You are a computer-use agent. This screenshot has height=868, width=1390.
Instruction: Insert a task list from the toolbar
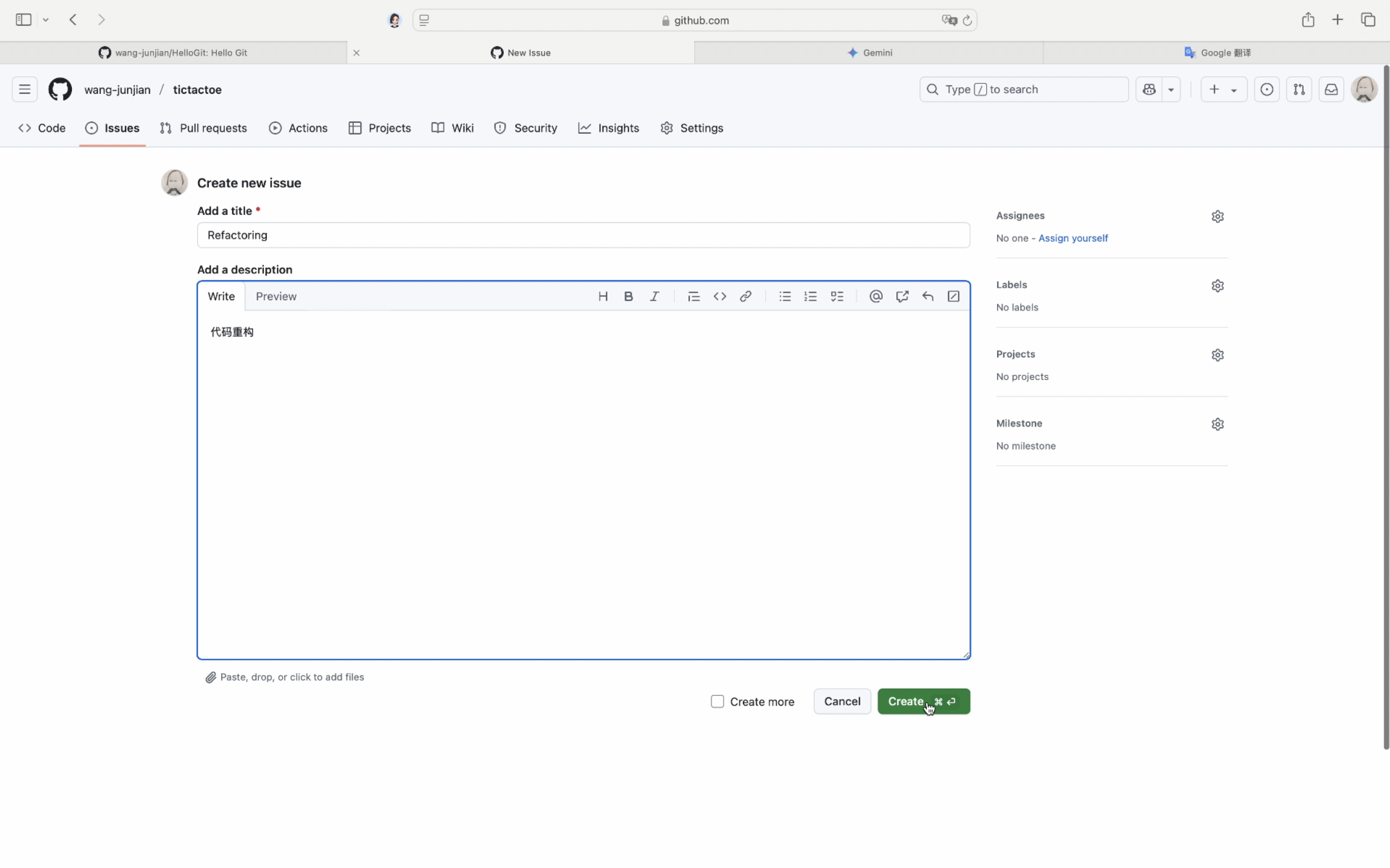(836, 296)
